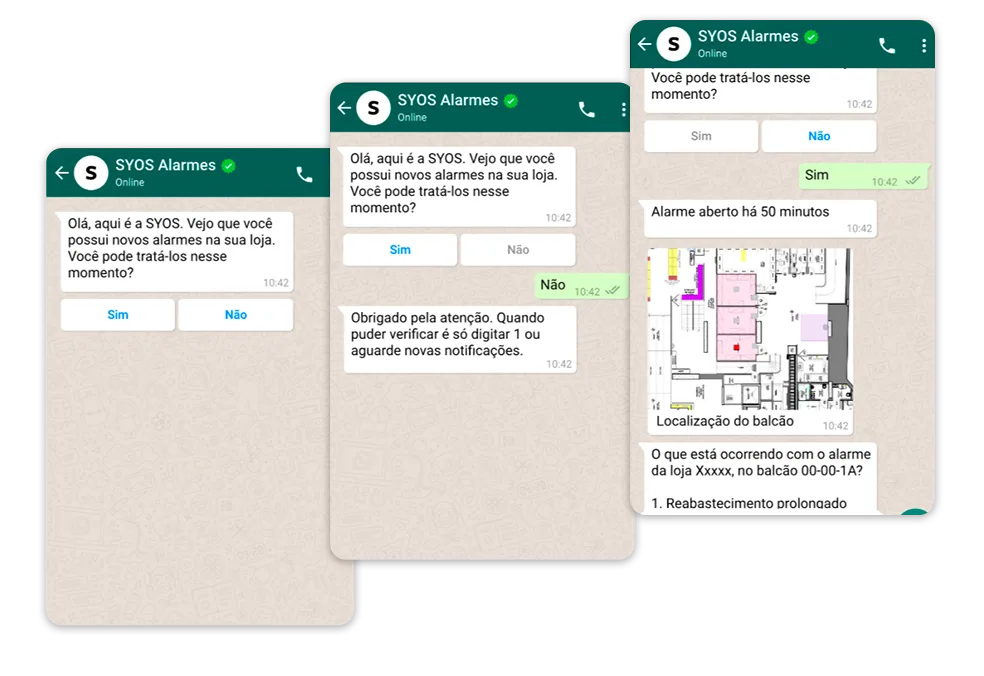The width and height of the screenshot is (984, 676).
Task: Tap back arrow in right chat window
Action: (644, 44)
